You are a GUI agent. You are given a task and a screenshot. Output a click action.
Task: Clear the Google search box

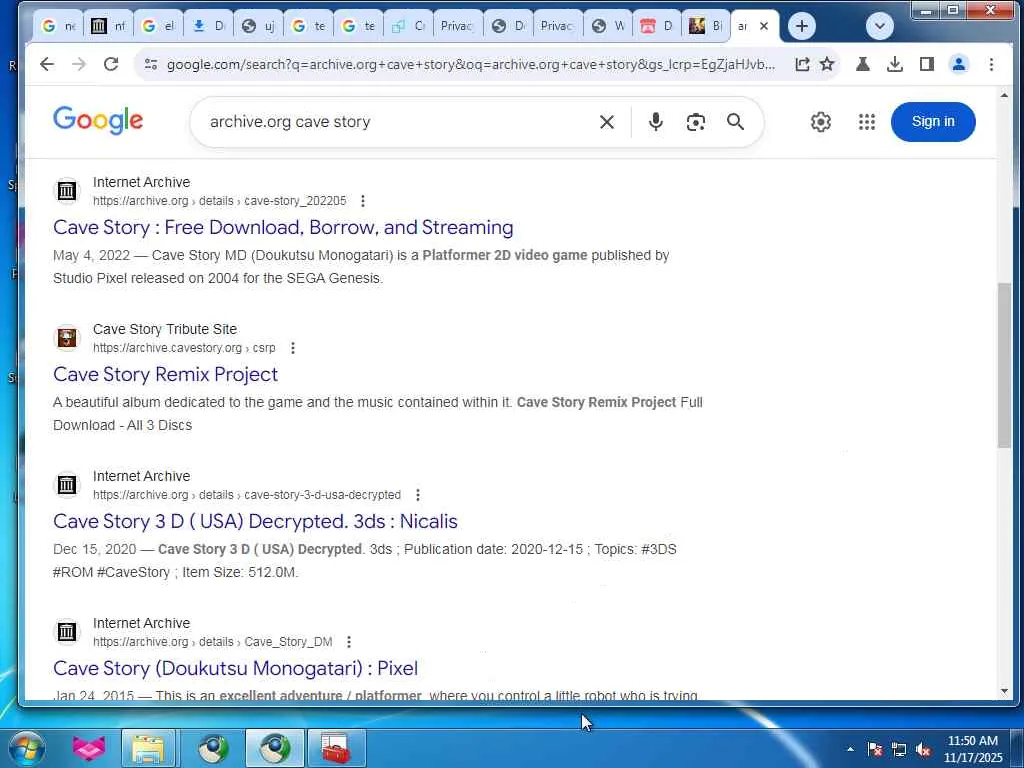coord(607,122)
